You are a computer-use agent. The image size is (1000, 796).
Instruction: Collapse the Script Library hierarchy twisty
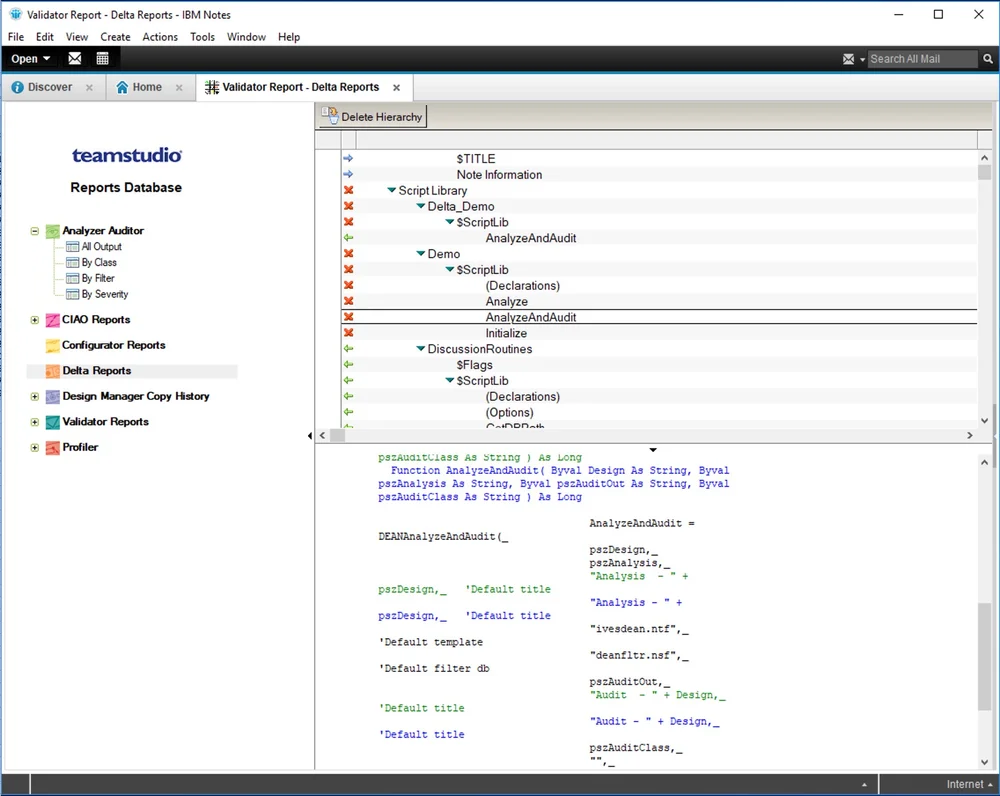[x=392, y=190]
